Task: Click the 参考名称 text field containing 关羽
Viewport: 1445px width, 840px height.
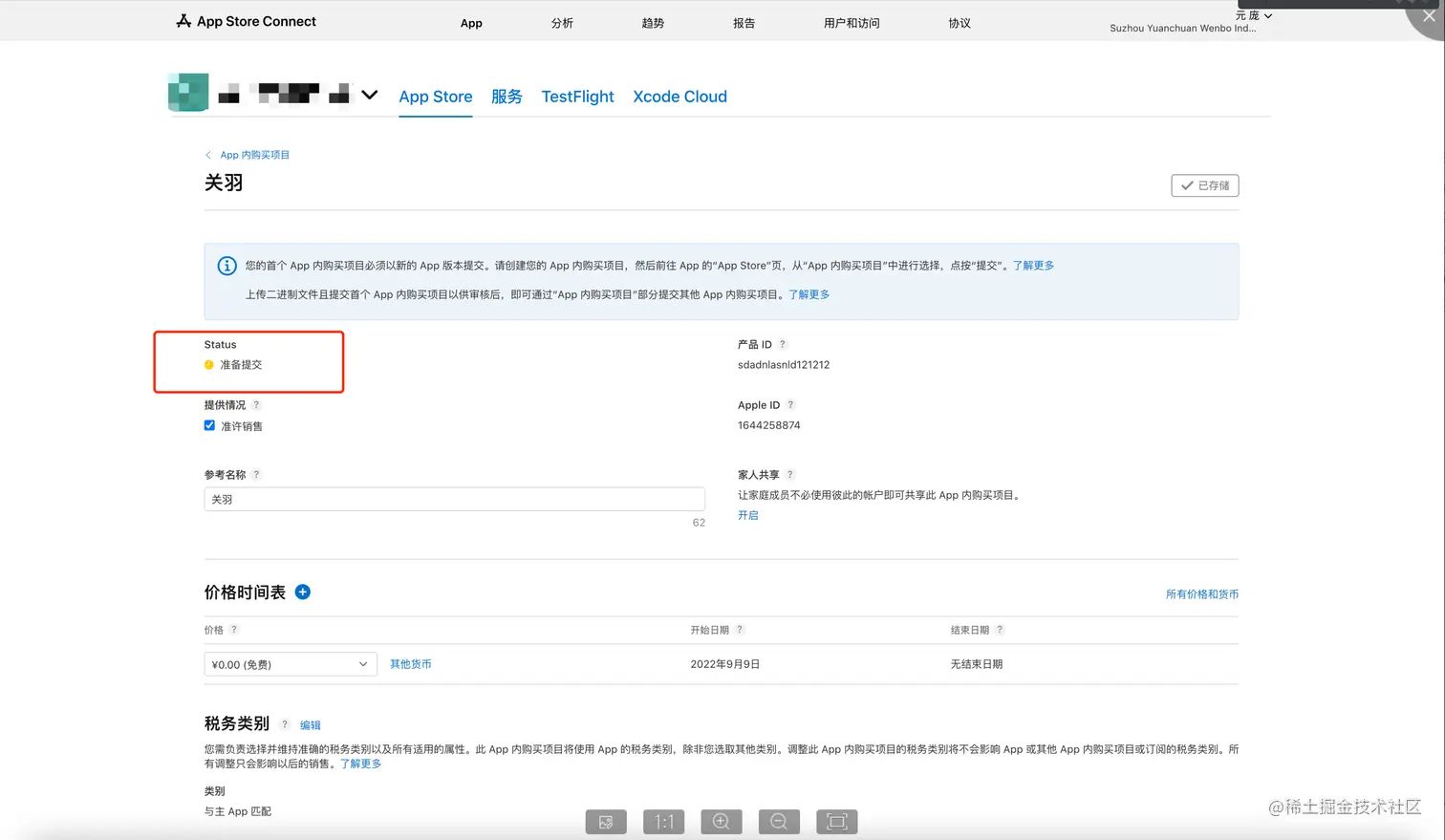Action: point(454,499)
